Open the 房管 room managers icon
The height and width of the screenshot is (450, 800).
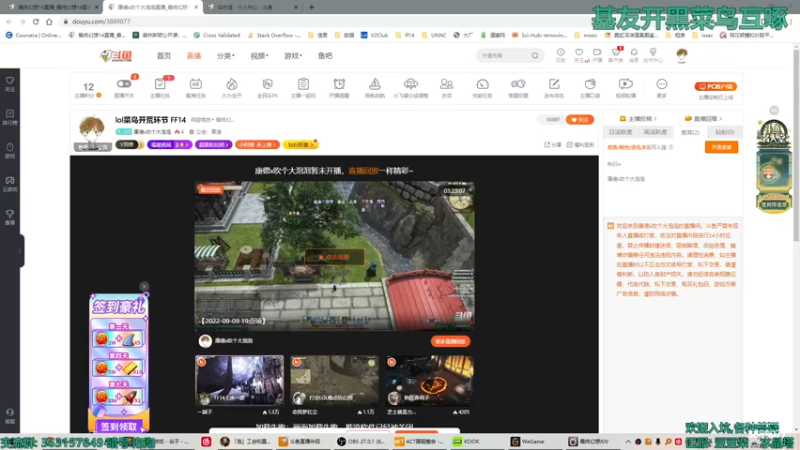446,87
